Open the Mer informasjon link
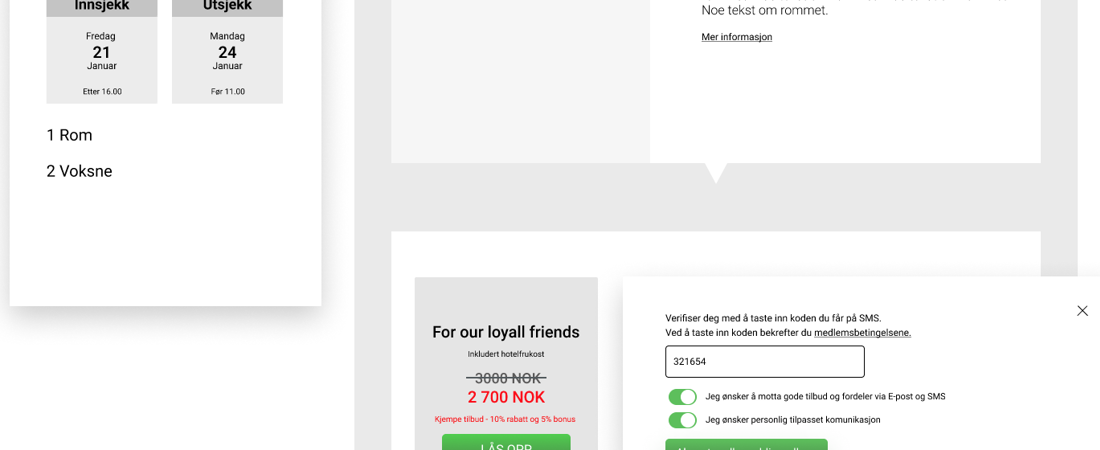The width and height of the screenshot is (1100, 450). [x=736, y=37]
